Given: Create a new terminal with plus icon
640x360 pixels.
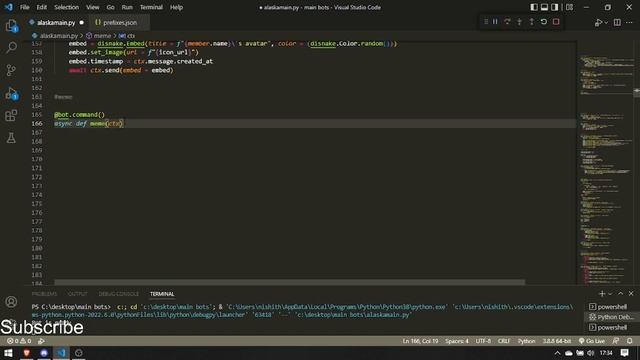Looking at the screenshot, I should pos(602,293).
